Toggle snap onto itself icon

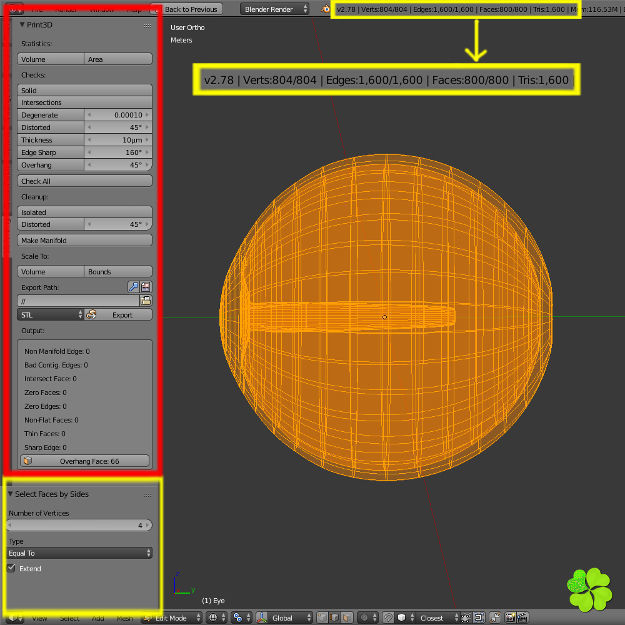pyautogui.click(x=466, y=618)
